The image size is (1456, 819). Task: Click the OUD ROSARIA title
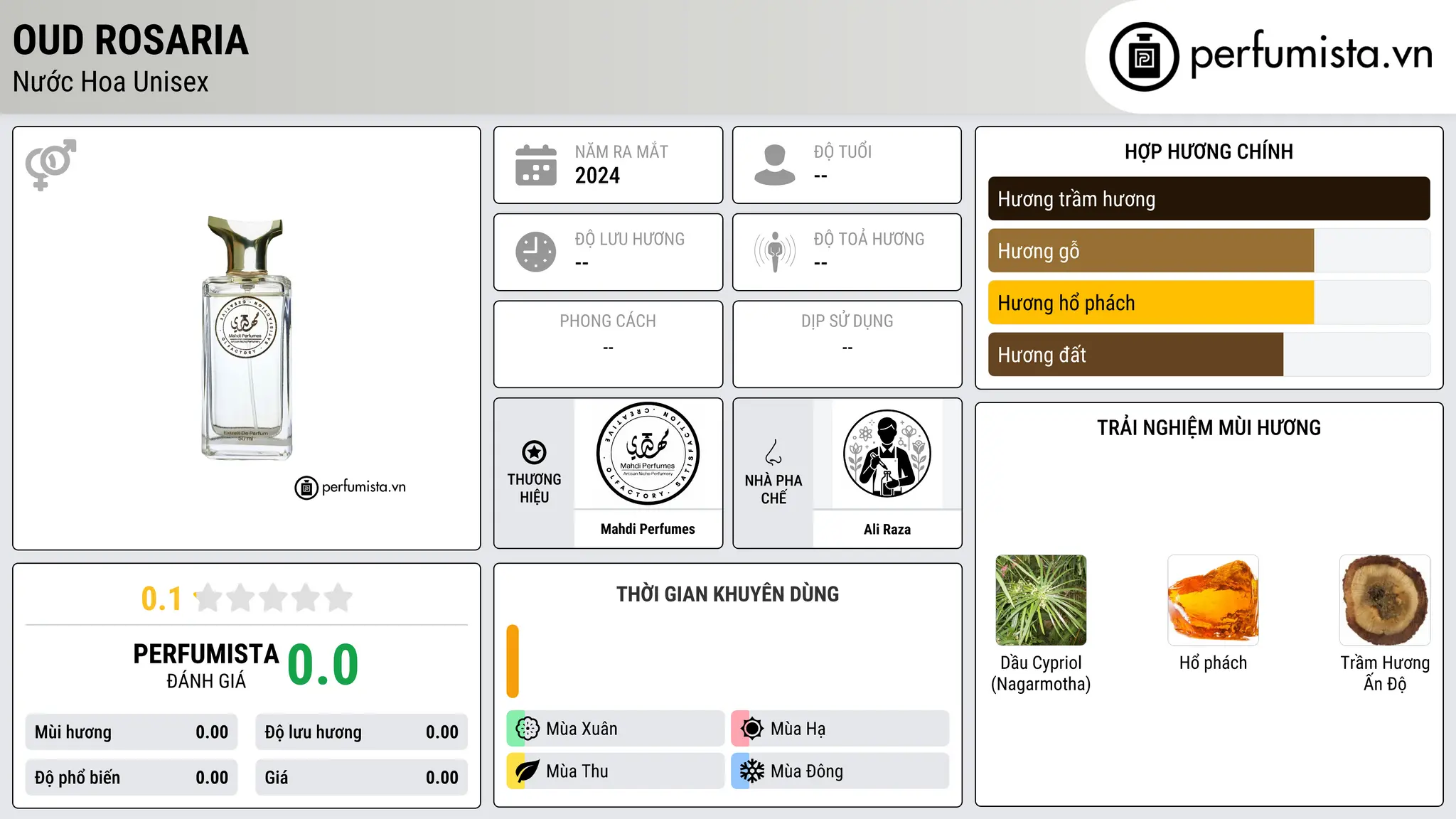tap(131, 40)
